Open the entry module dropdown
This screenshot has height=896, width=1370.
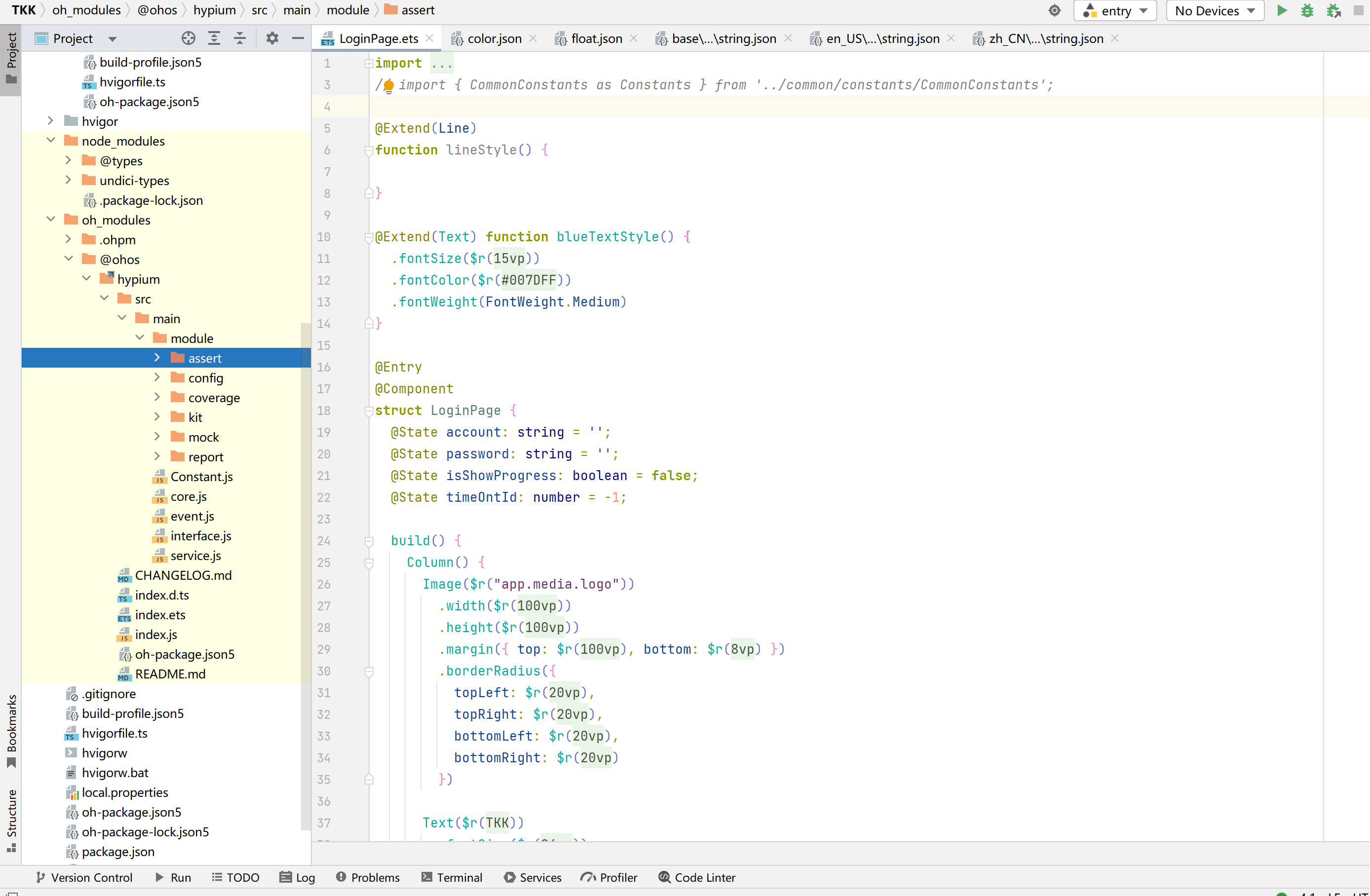point(1115,11)
